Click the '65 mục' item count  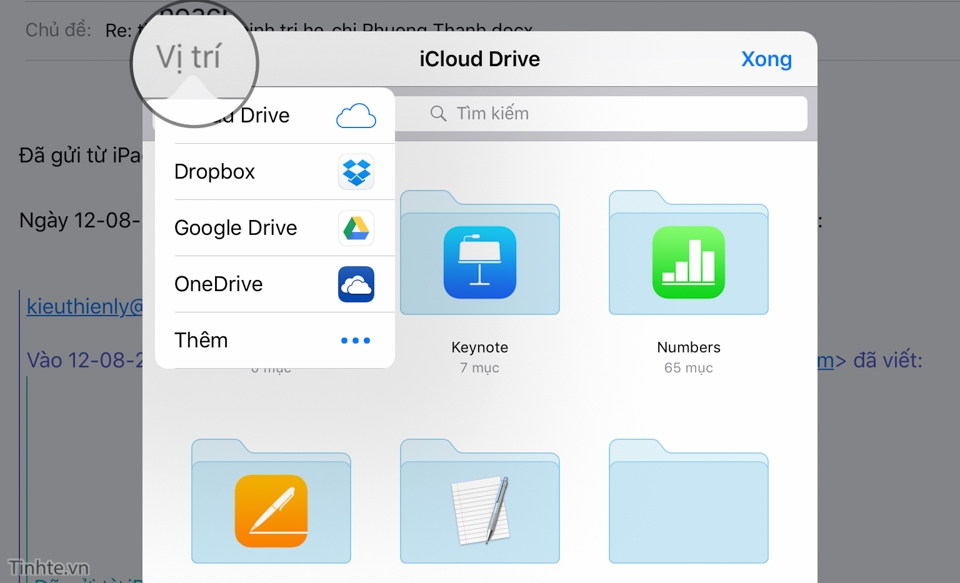point(688,368)
